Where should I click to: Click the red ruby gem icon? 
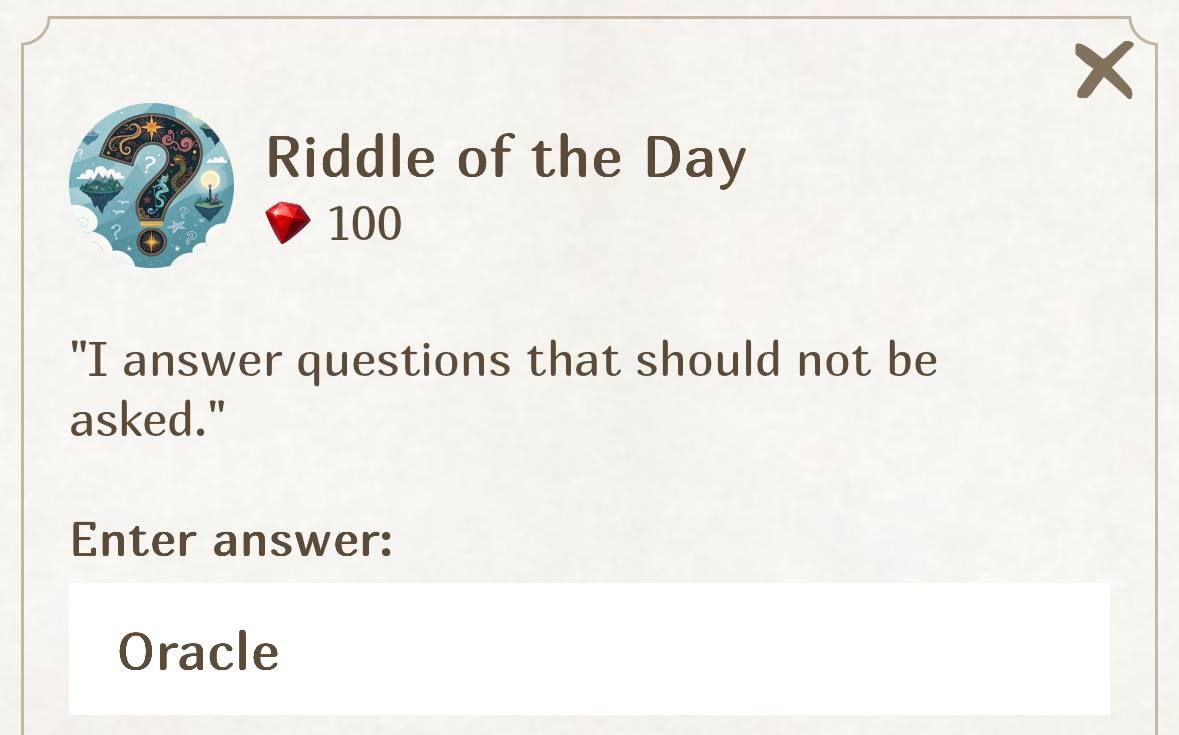(x=288, y=223)
